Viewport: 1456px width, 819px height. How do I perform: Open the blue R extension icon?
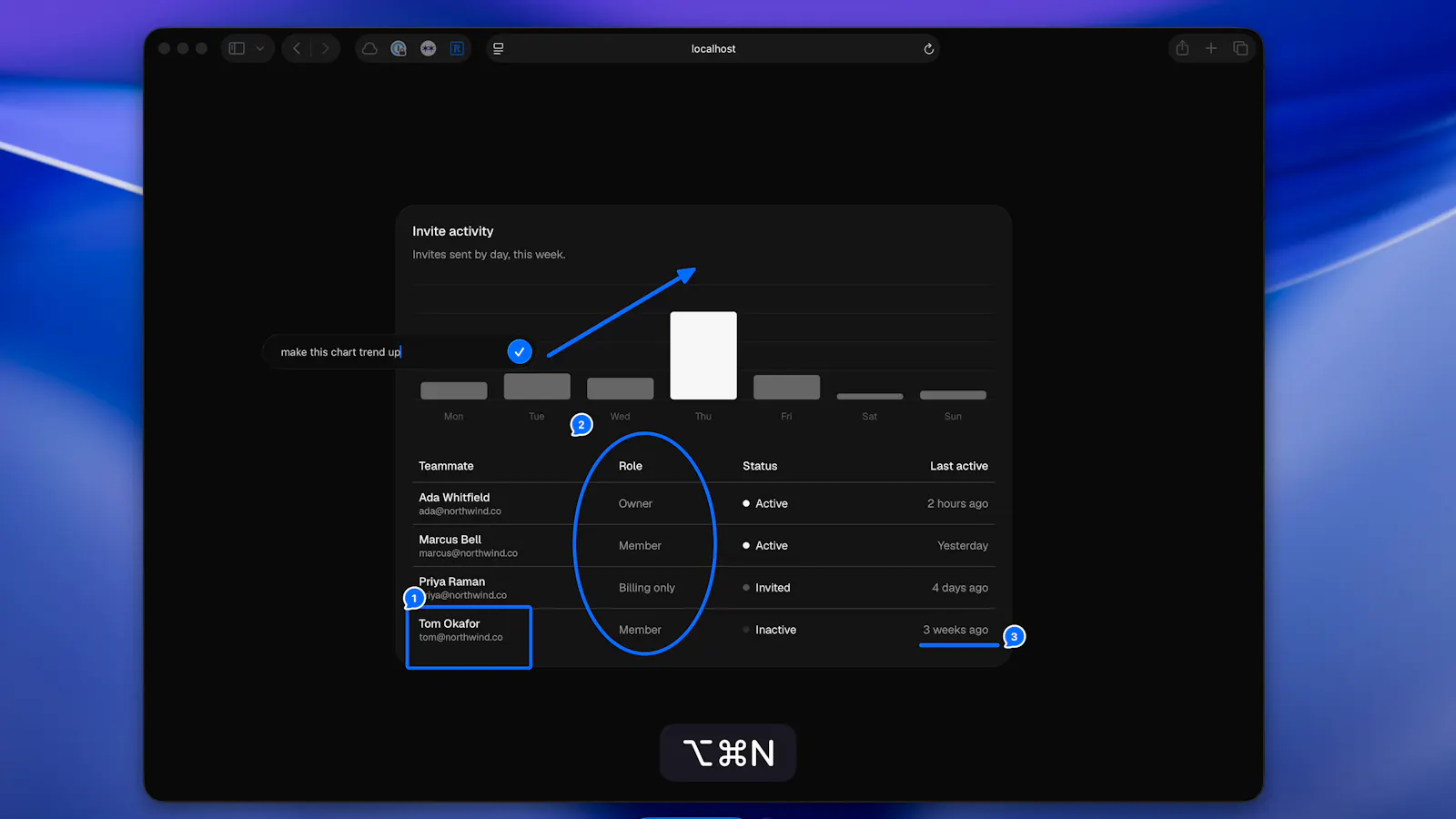pyautogui.click(x=457, y=48)
